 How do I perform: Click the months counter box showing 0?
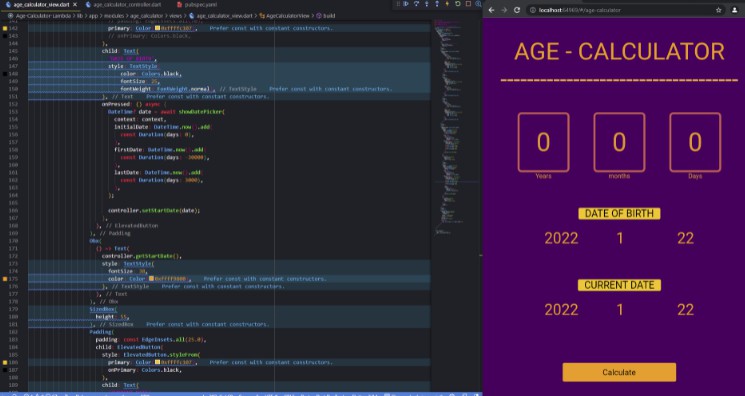[619, 142]
